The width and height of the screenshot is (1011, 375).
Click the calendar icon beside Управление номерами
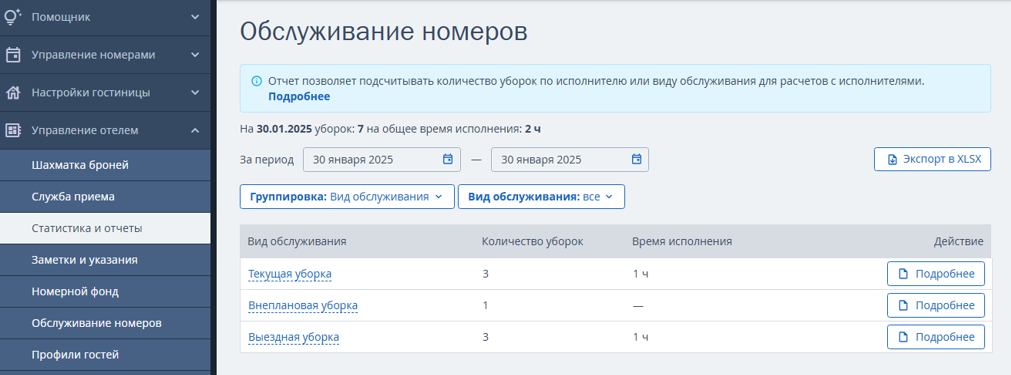tap(13, 55)
